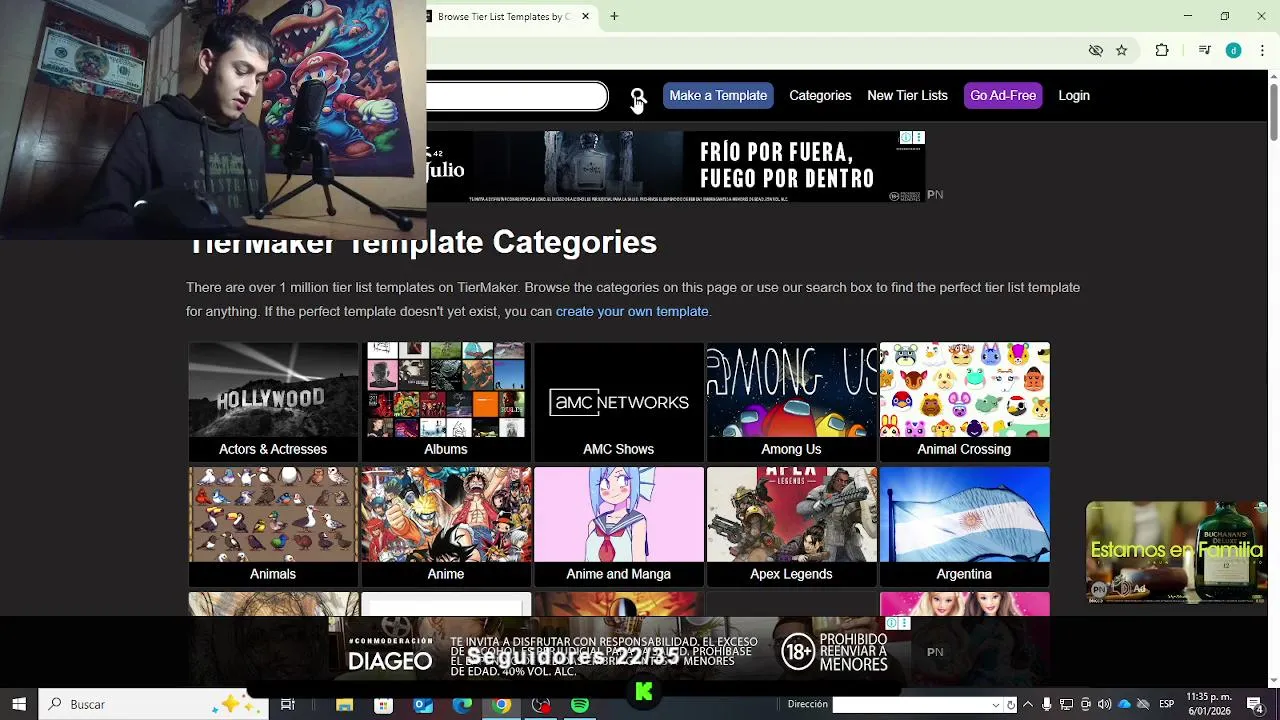
Task: Open File Explorer from the taskbar
Action: (344, 705)
